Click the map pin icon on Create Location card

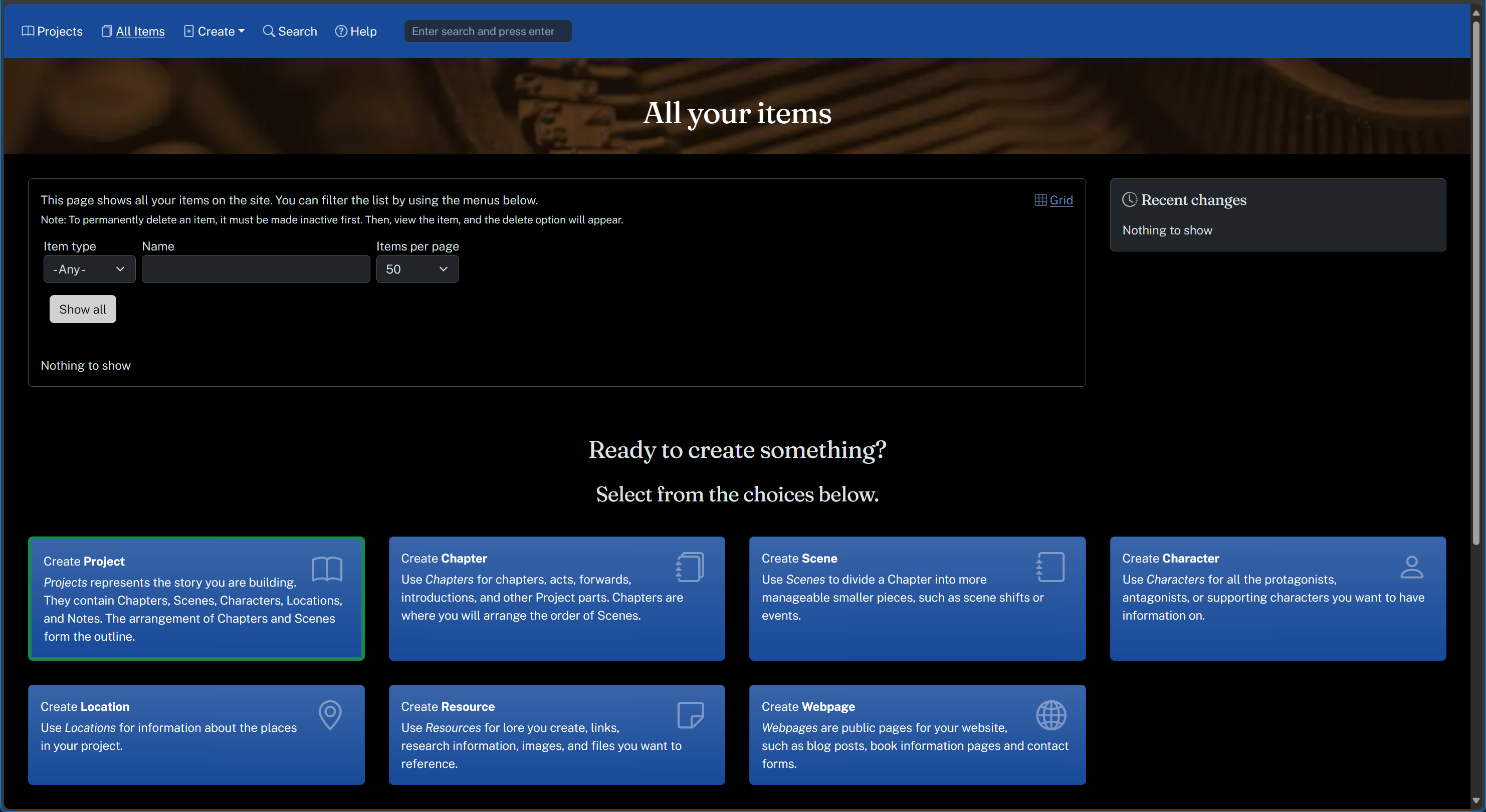coord(330,715)
